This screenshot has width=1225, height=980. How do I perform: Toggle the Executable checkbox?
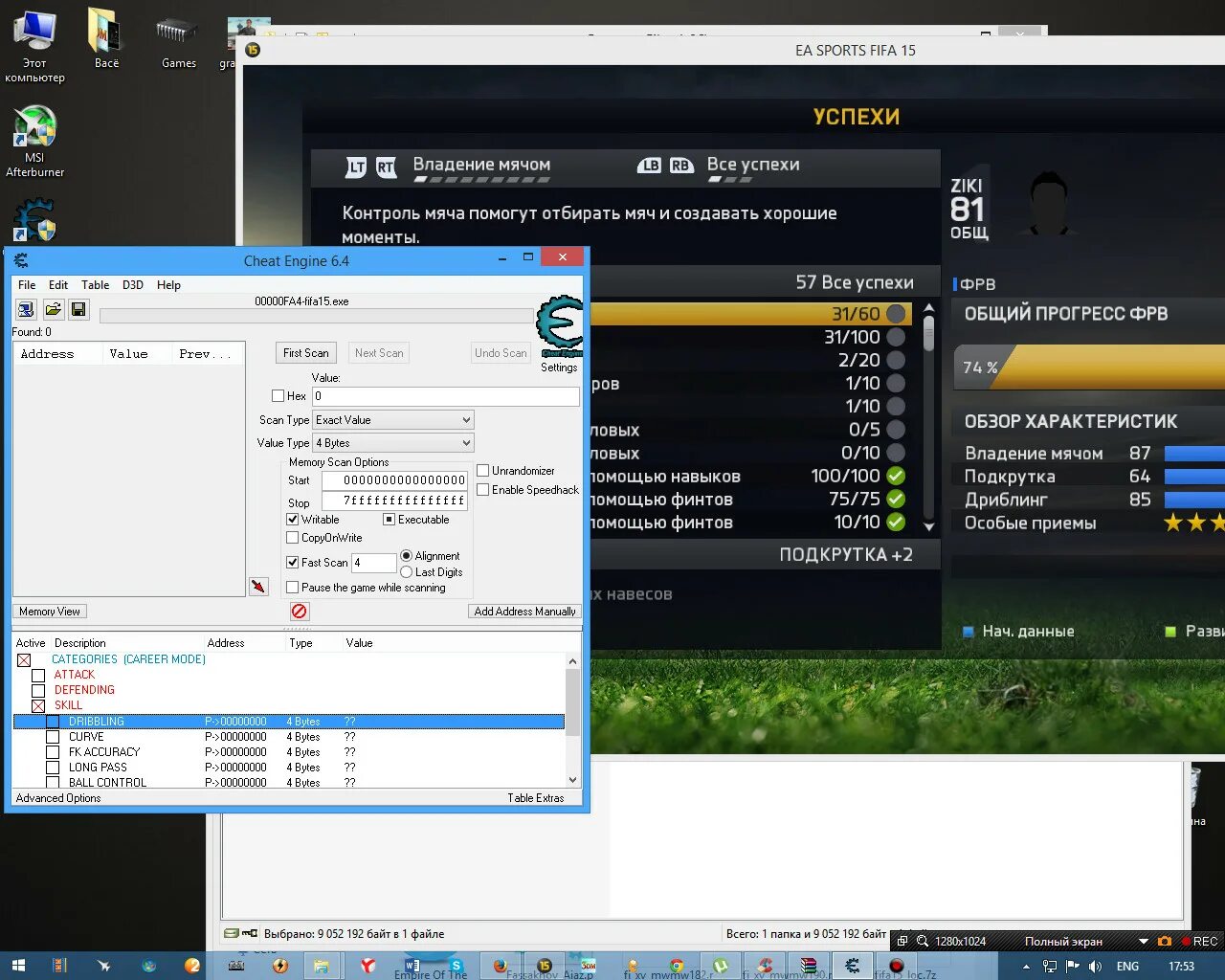390,520
